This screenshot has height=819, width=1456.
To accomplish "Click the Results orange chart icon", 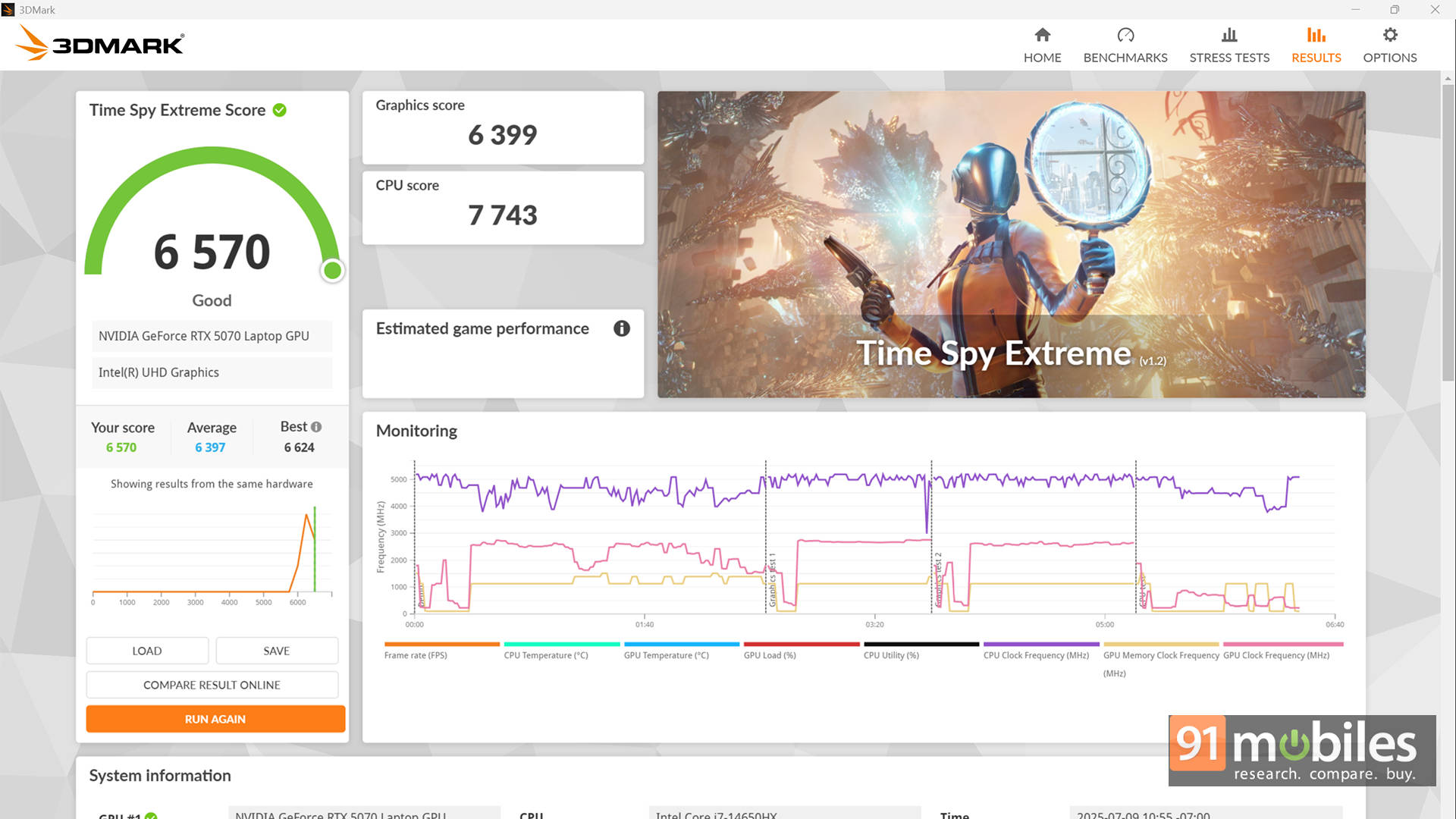I will (x=1316, y=35).
